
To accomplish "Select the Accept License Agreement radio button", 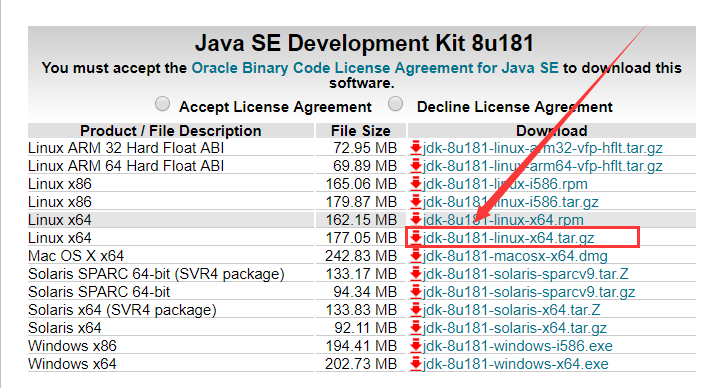I will point(162,104).
